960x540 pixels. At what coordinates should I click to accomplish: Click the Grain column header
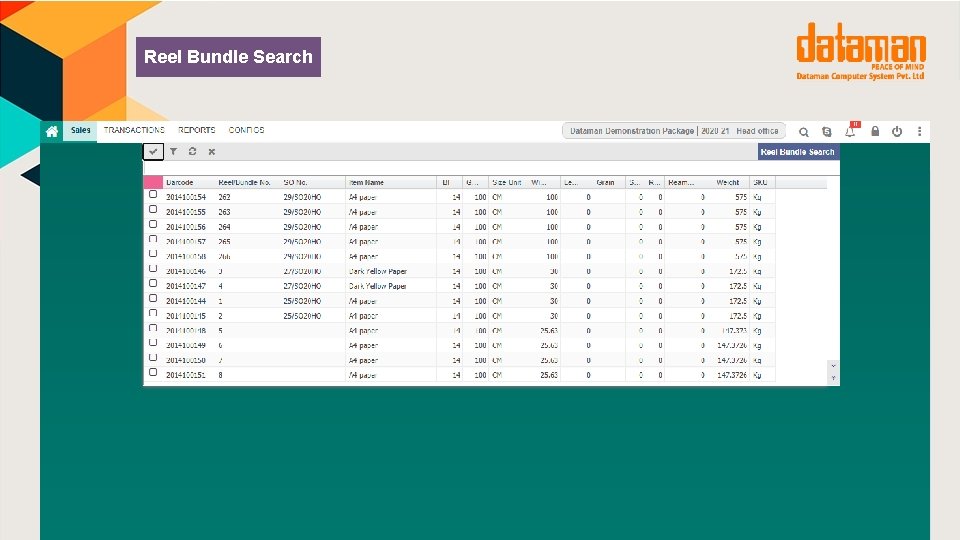coord(606,182)
